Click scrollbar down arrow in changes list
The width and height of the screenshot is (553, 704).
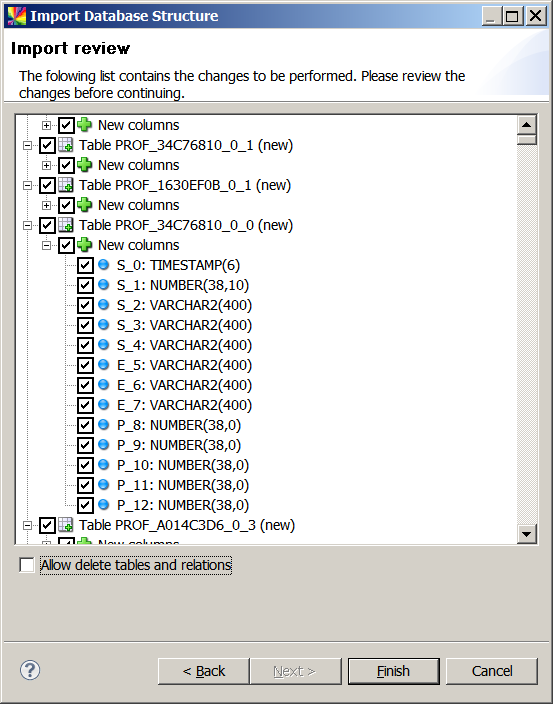click(x=527, y=534)
